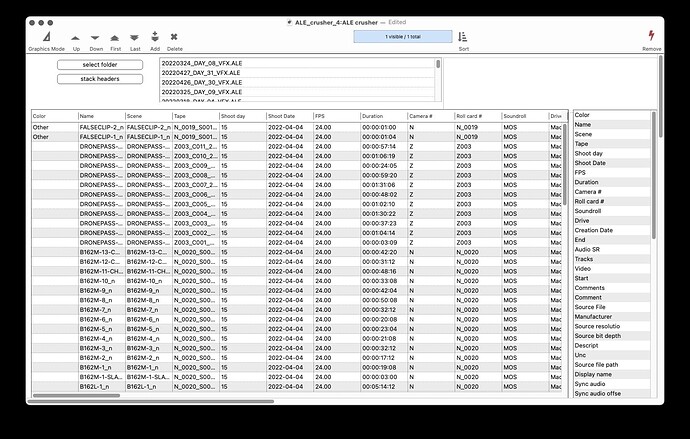Click the document icon in title bar

coord(289,22)
